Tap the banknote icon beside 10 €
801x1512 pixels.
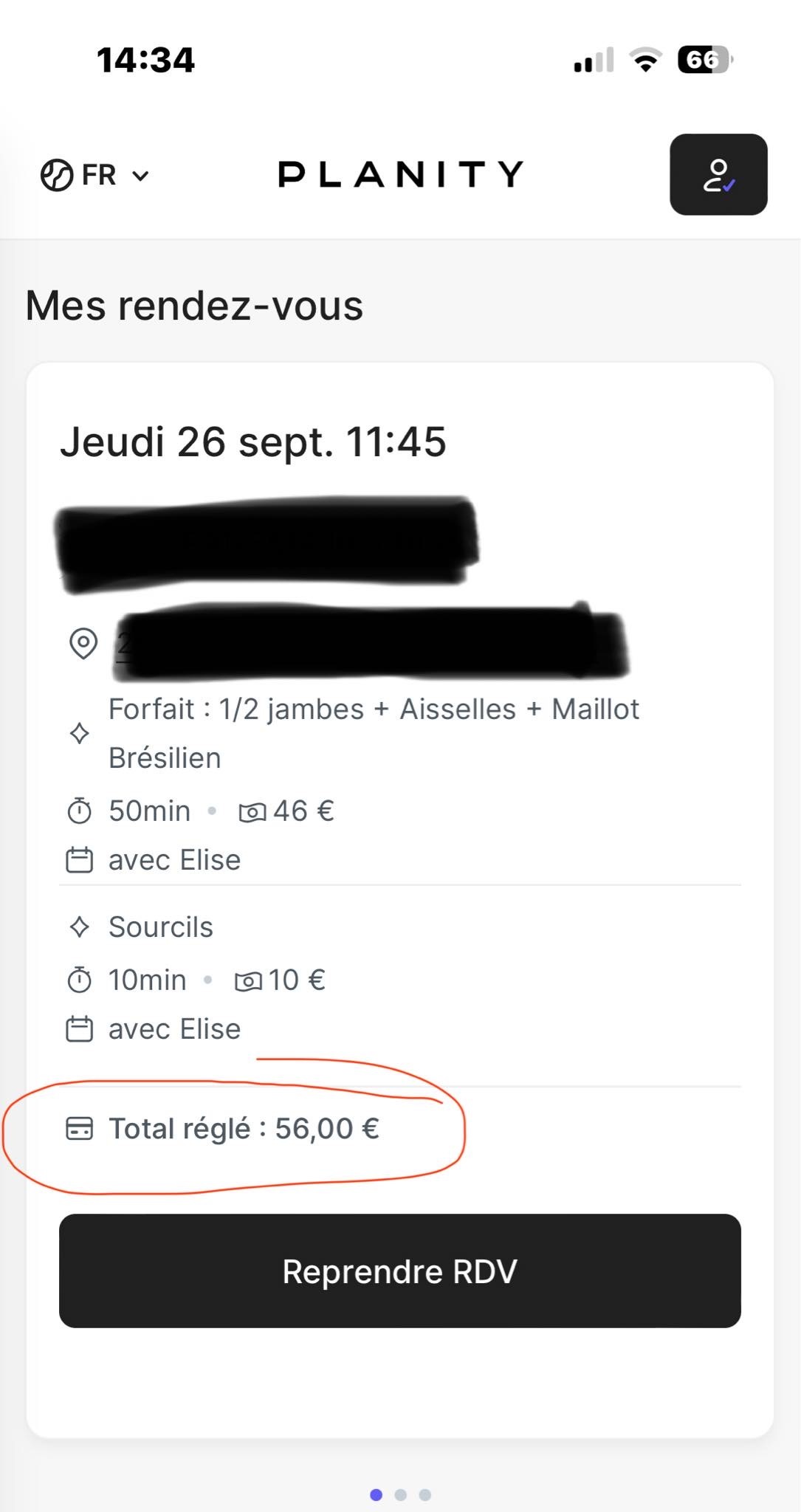coord(248,981)
